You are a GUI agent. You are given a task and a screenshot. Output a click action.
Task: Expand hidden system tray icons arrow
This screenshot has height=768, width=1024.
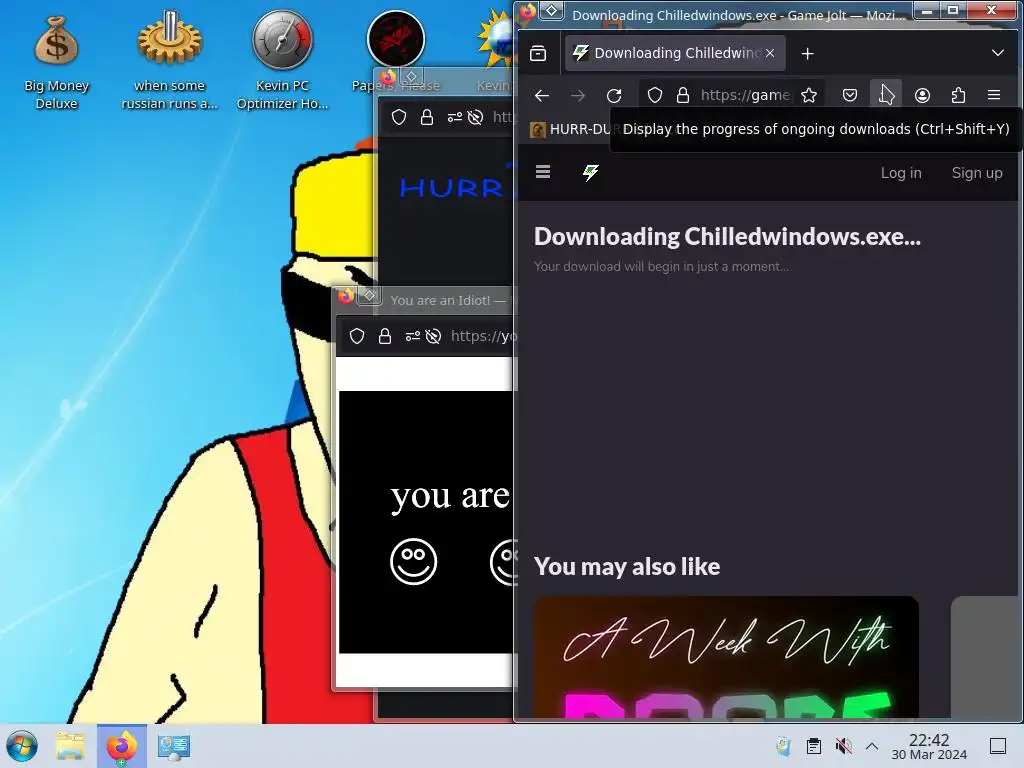(872, 746)
